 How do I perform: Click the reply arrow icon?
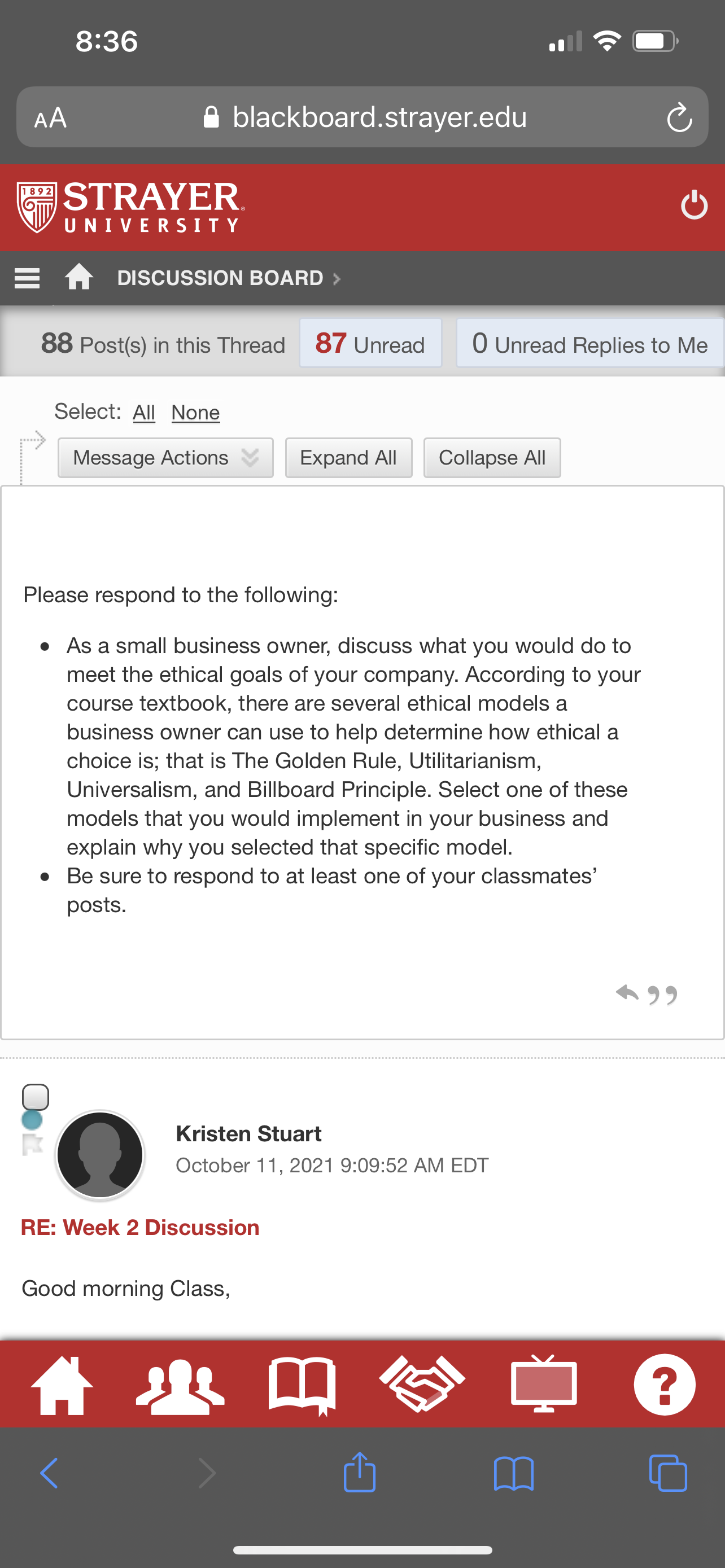click(627, 993)
